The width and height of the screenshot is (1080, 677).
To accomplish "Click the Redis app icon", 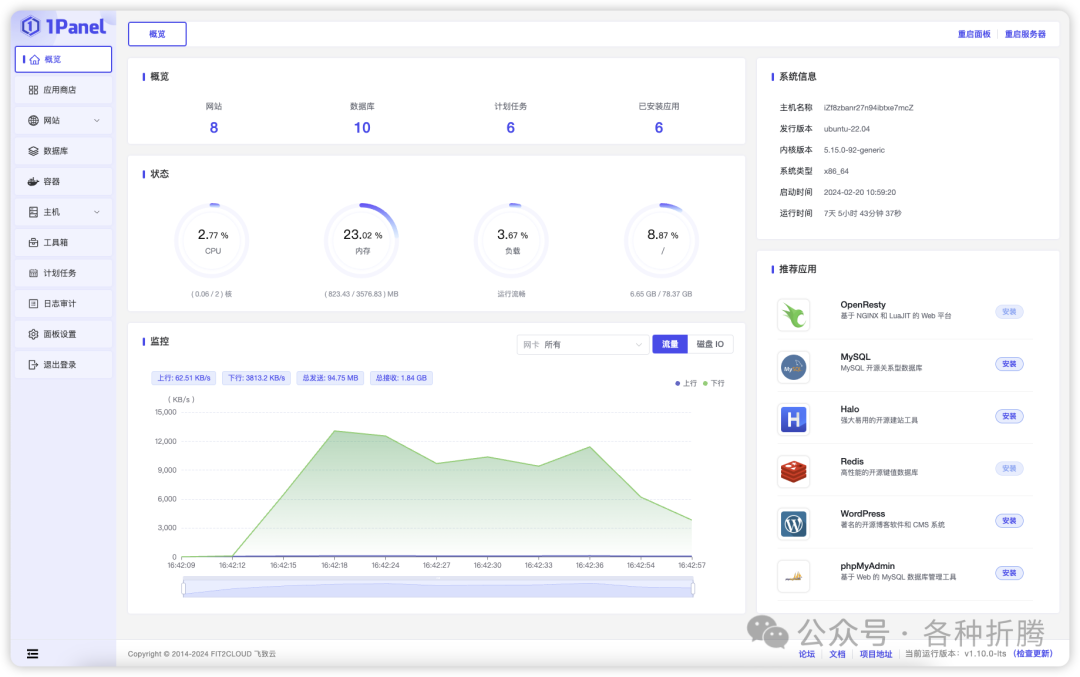I will pyautogui.click(x=793, y=472).
